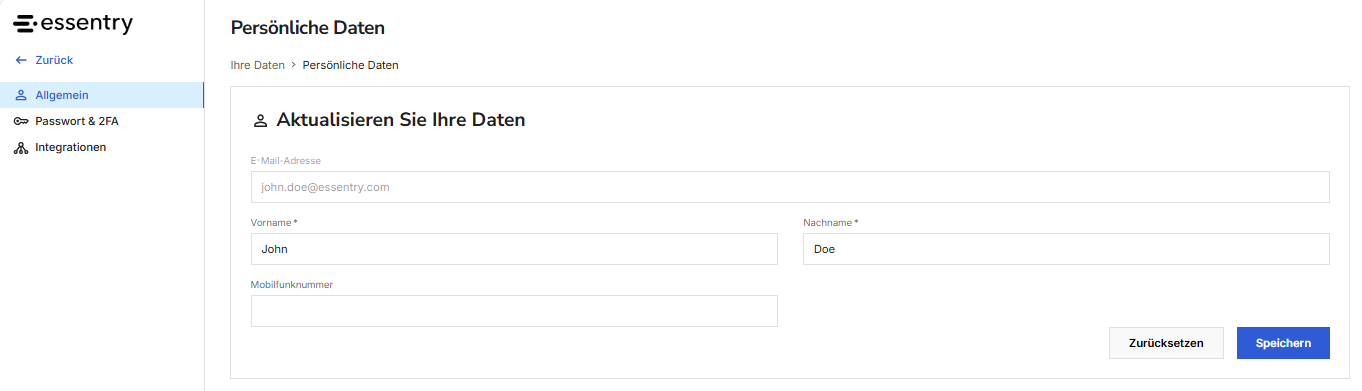Focus the empty Mobilfunknummer field
This screenshot has height=391, width=1362.
(x=514, y=311)
